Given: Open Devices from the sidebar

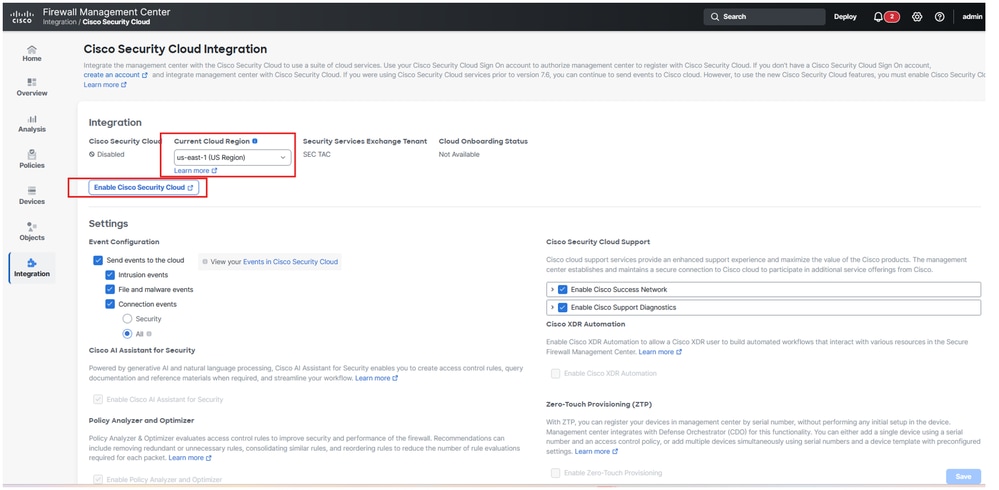Looking at the screenshot, I should (32, 195).
